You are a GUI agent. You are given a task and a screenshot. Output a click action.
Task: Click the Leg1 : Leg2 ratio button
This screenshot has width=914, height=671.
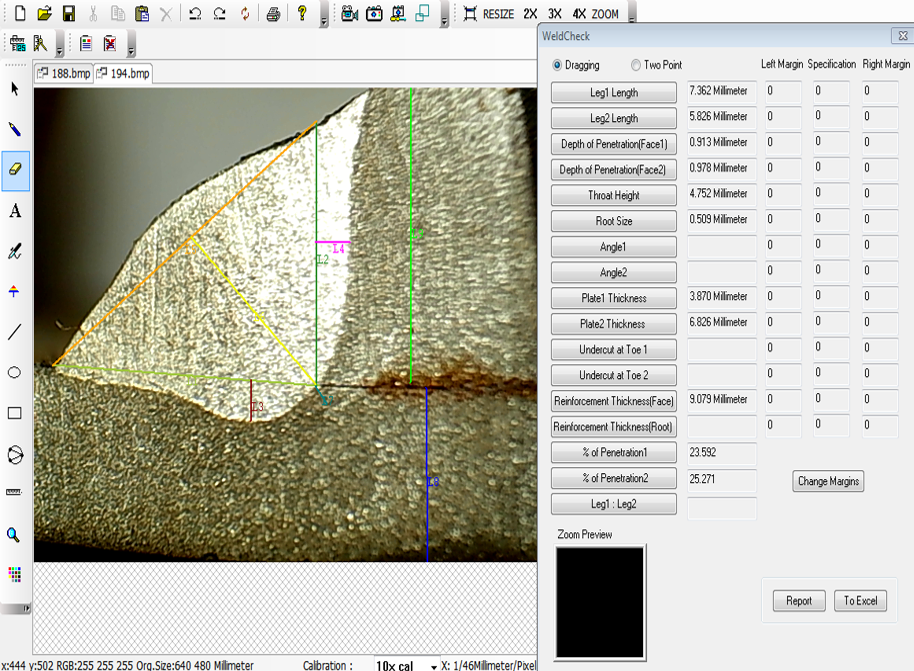tap(614, 504)
